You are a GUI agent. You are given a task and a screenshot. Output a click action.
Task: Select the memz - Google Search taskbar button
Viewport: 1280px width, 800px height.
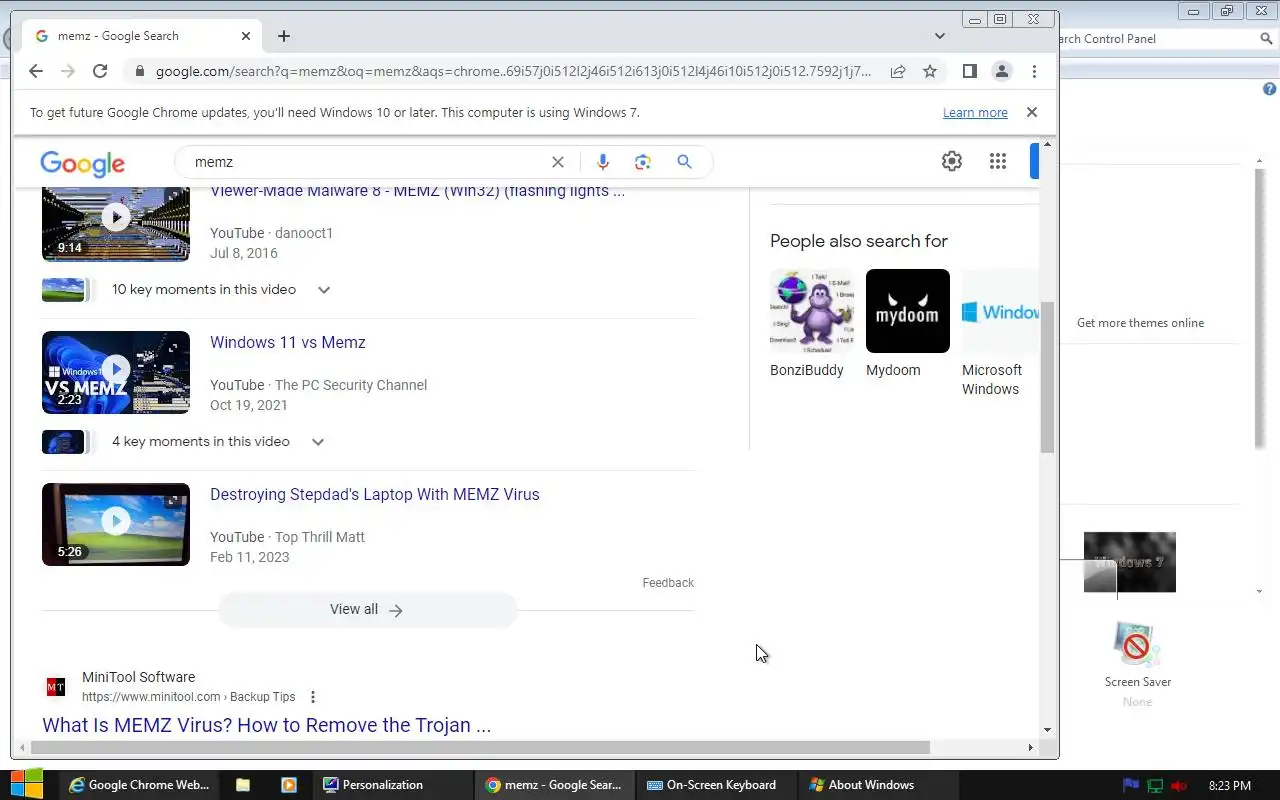(556, 785)
